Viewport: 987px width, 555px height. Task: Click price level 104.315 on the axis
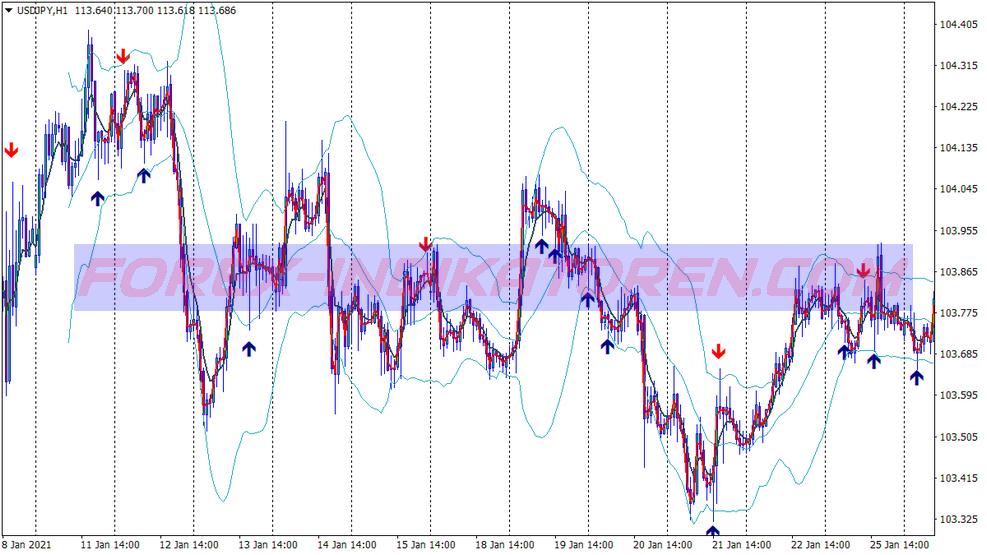point(959,65)
